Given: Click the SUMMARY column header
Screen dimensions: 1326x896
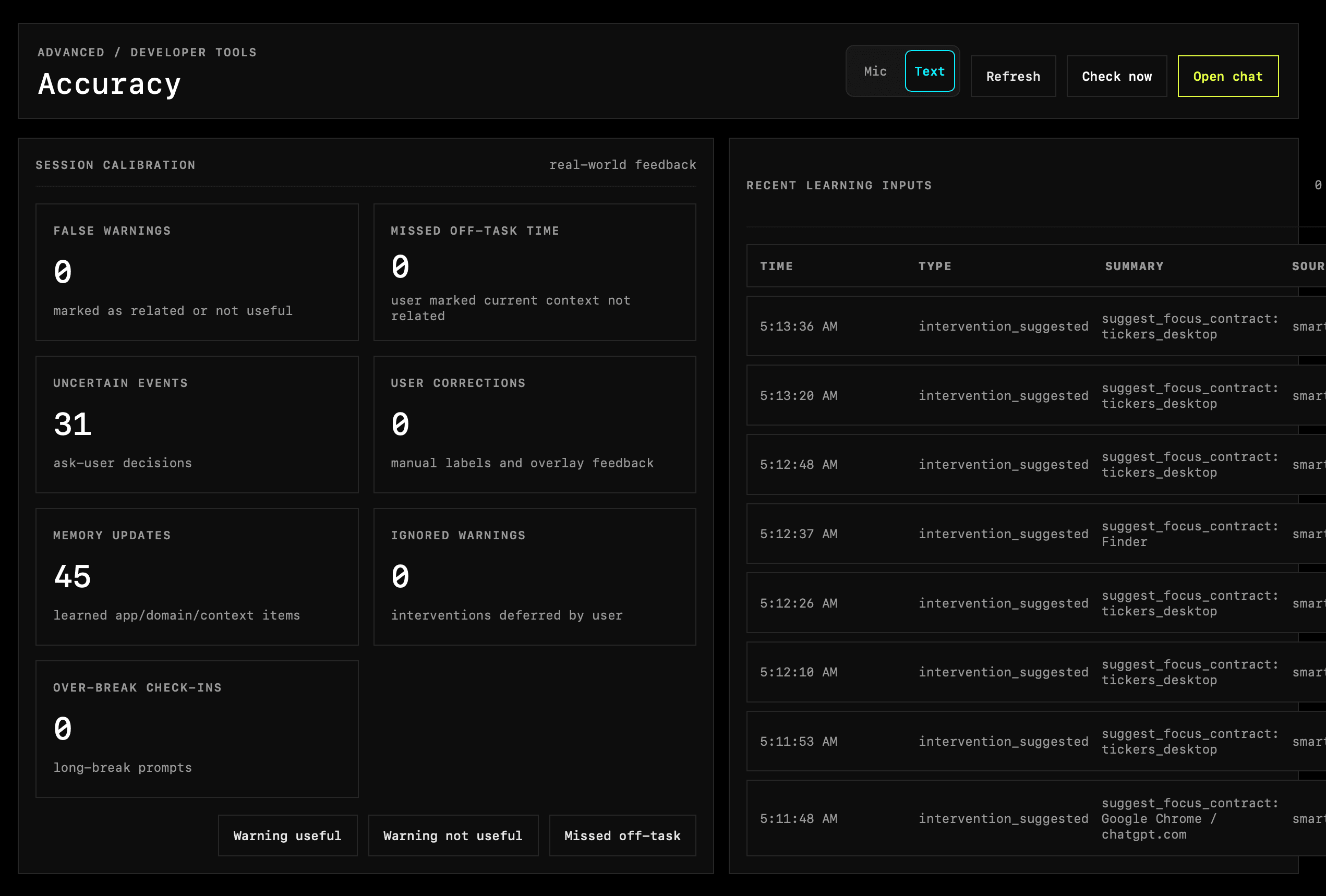Looking at the screenshot, I should tap(1134, 267).
